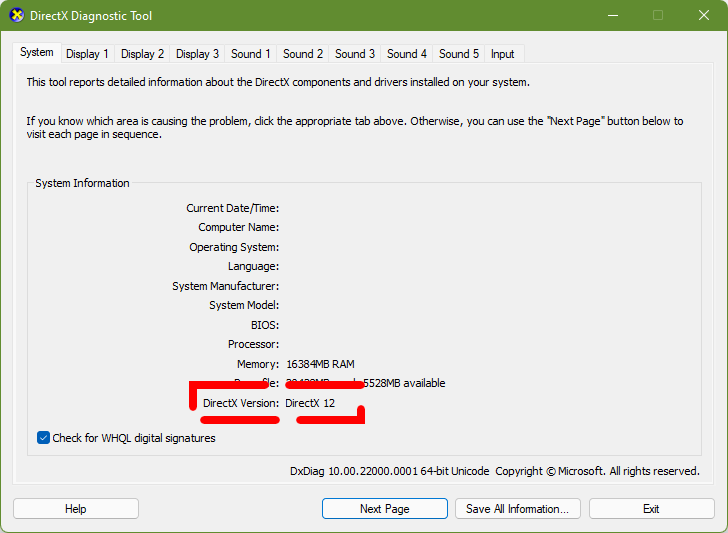Click the 'System Manufacturer:' label
This screenshot has height=533, width=728.
tap(226, 286)
